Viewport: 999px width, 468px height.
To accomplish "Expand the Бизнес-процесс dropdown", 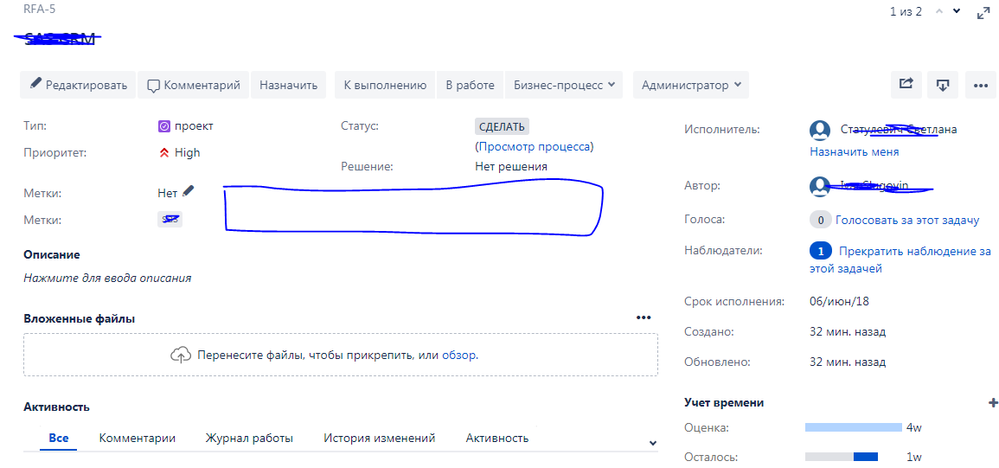I will (566, 85).
